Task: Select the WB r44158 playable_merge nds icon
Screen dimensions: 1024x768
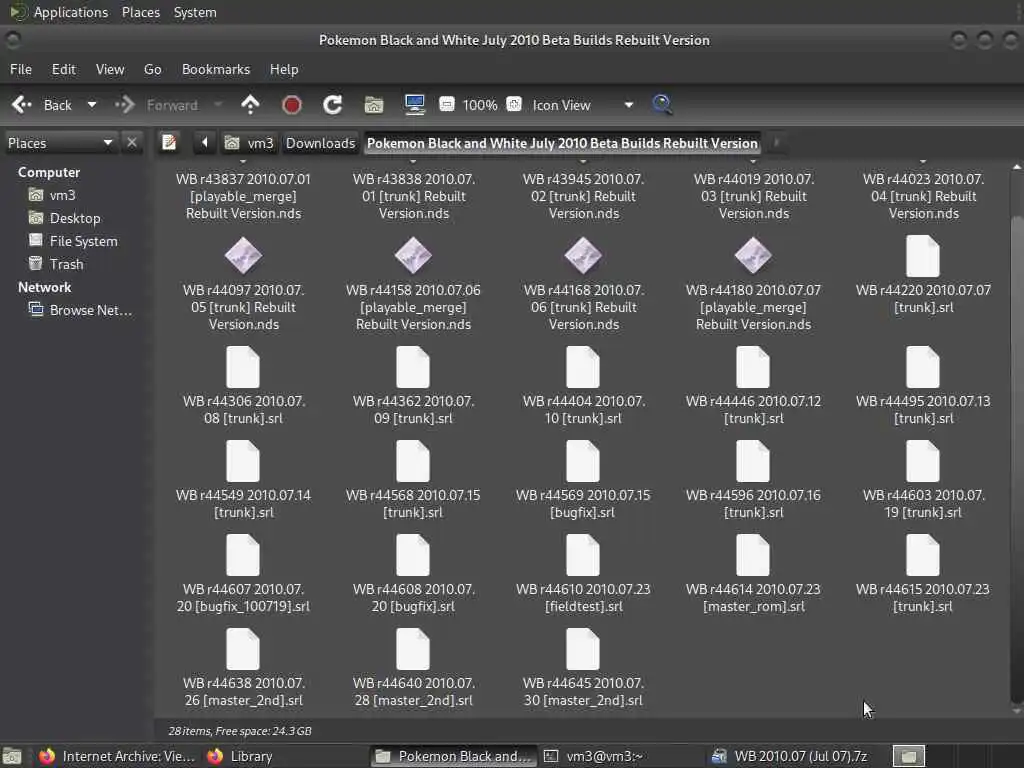Action: (413, 256)
